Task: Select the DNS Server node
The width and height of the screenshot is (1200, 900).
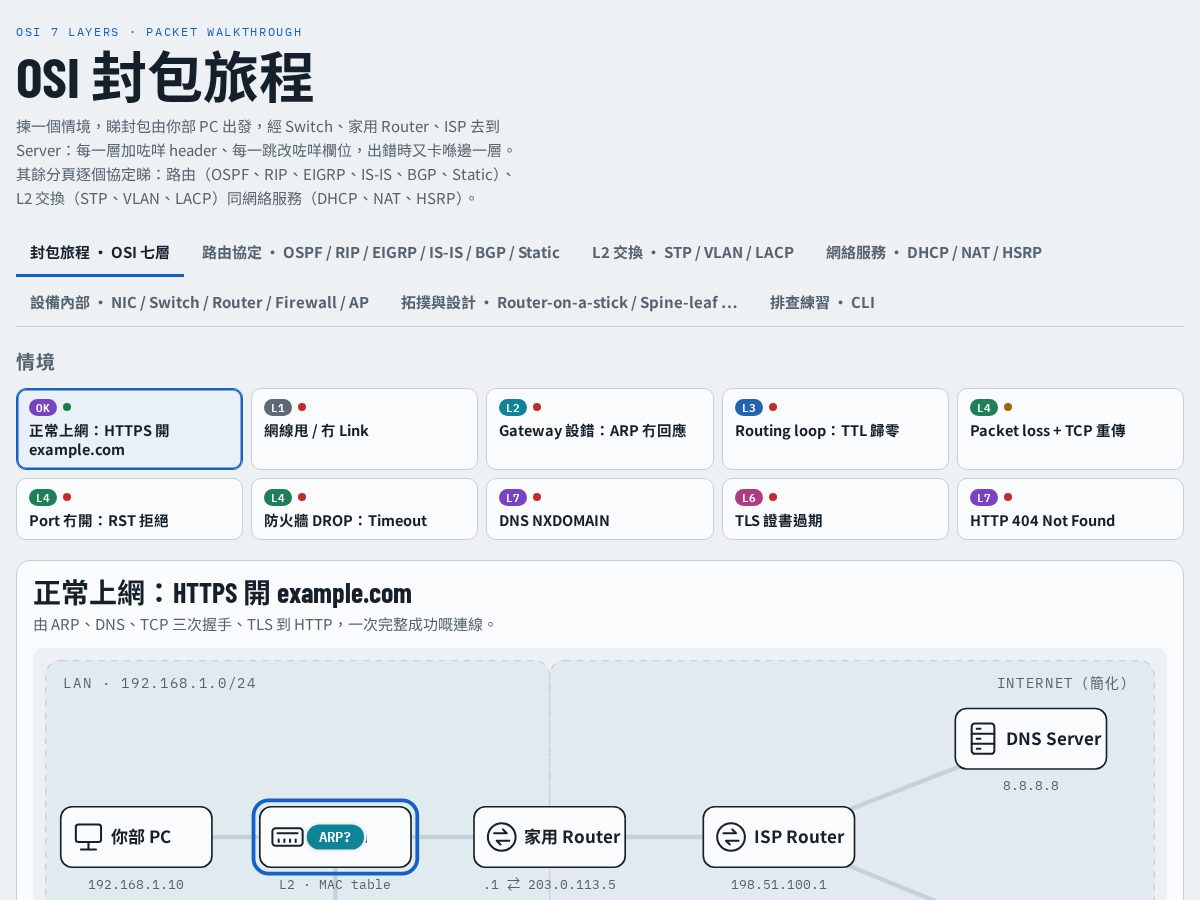Action: tap(1031, 739)
